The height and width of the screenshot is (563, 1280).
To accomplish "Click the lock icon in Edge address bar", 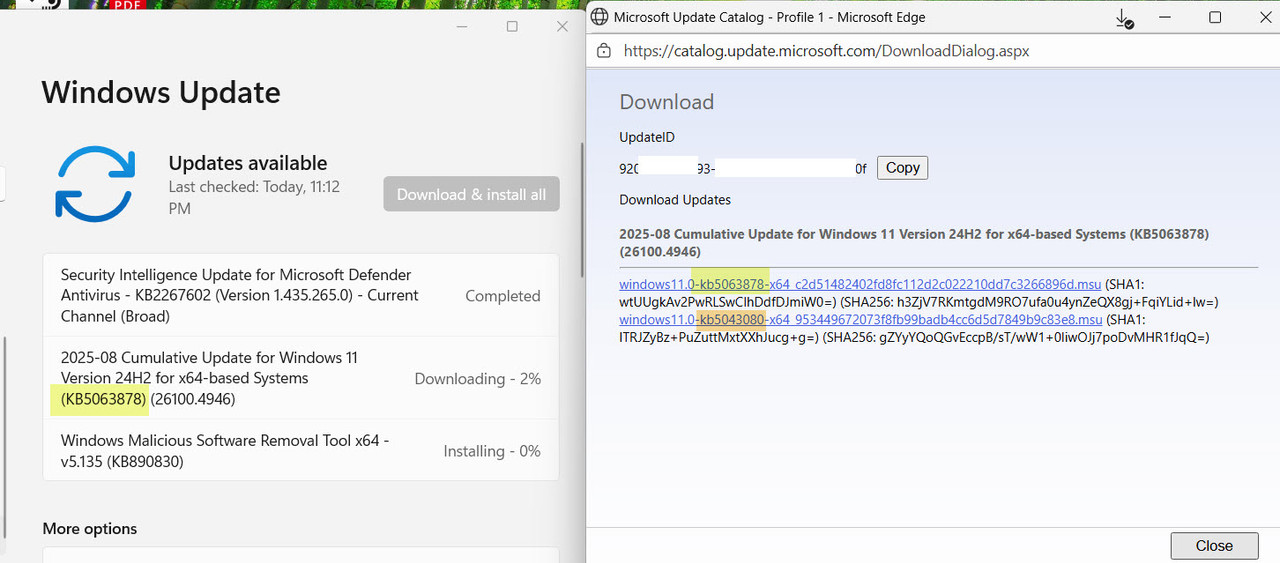I will point(603,50).
